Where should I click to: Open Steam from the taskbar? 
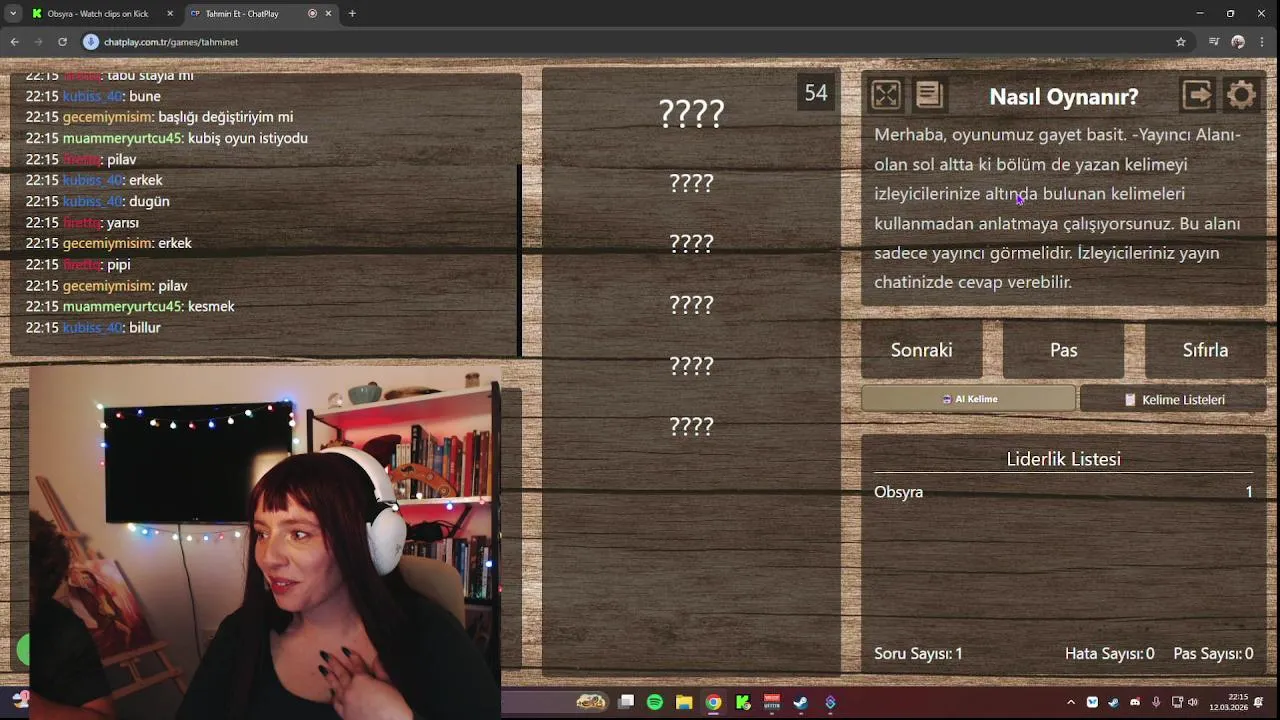point(801,702)
